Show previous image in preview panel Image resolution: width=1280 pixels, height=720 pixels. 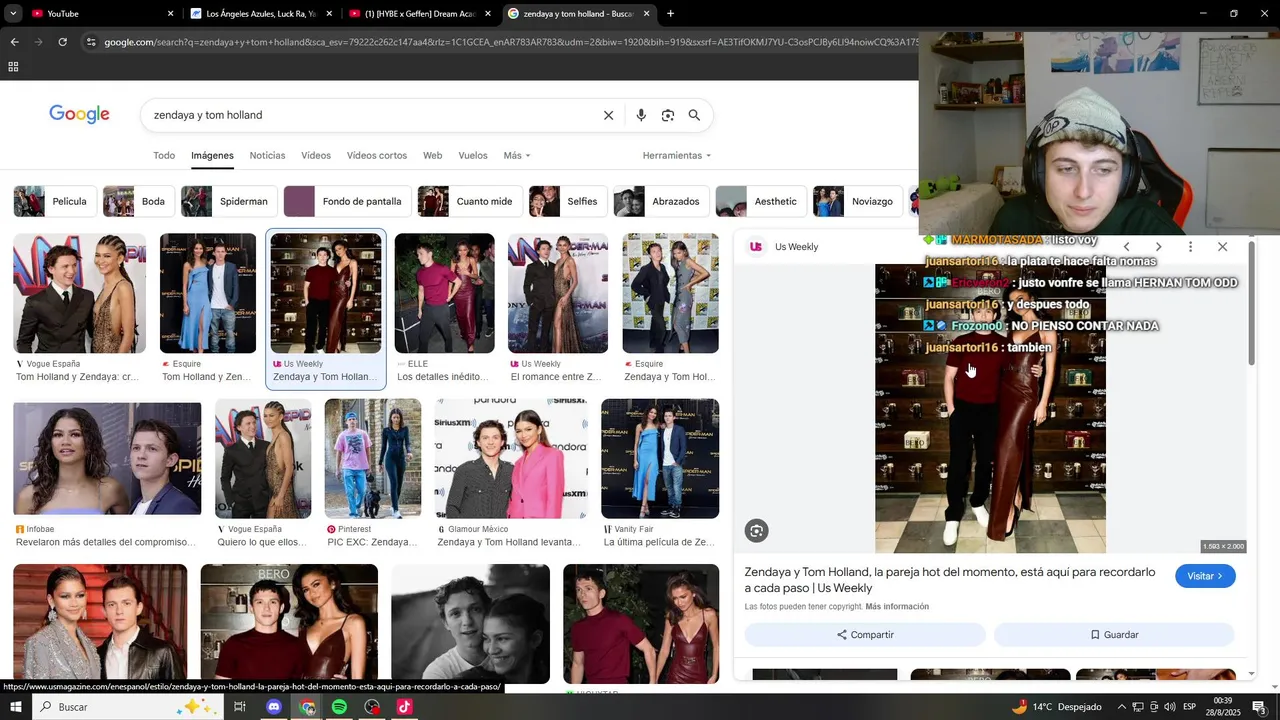(1126, 247)
